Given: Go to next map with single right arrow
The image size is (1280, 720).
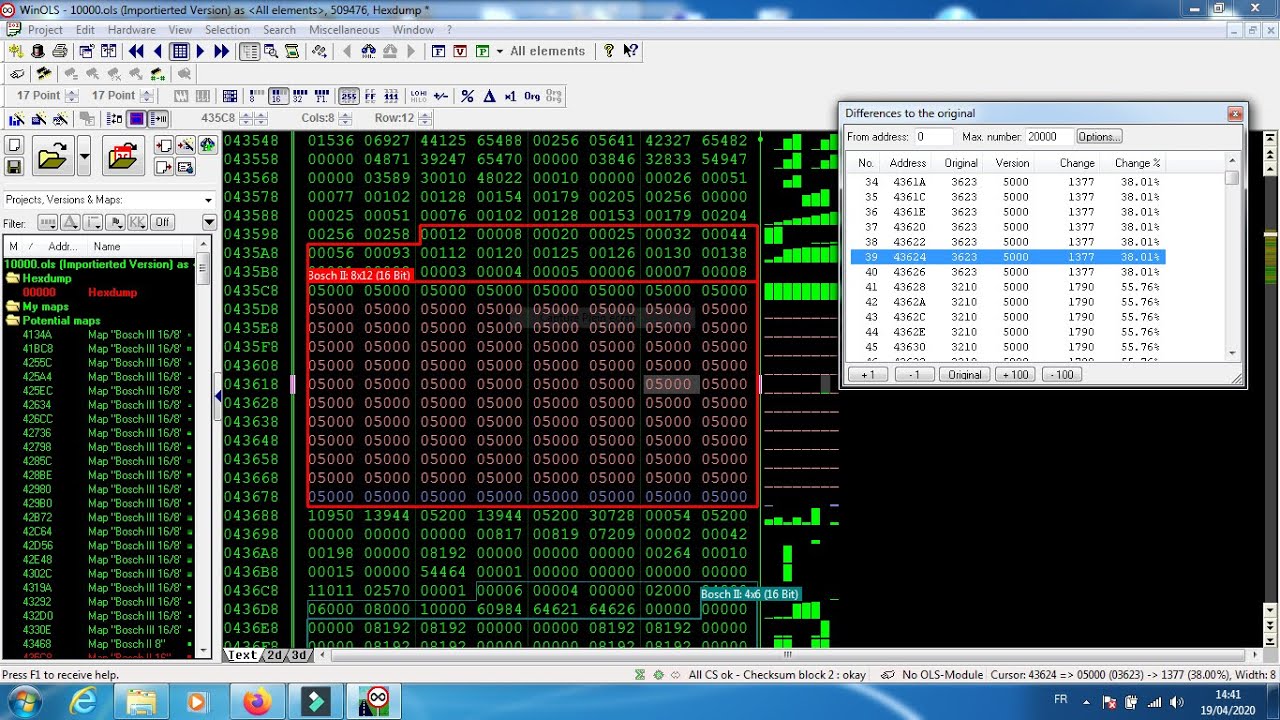Looking at the screenshot, I should click(x=201, y=51).
